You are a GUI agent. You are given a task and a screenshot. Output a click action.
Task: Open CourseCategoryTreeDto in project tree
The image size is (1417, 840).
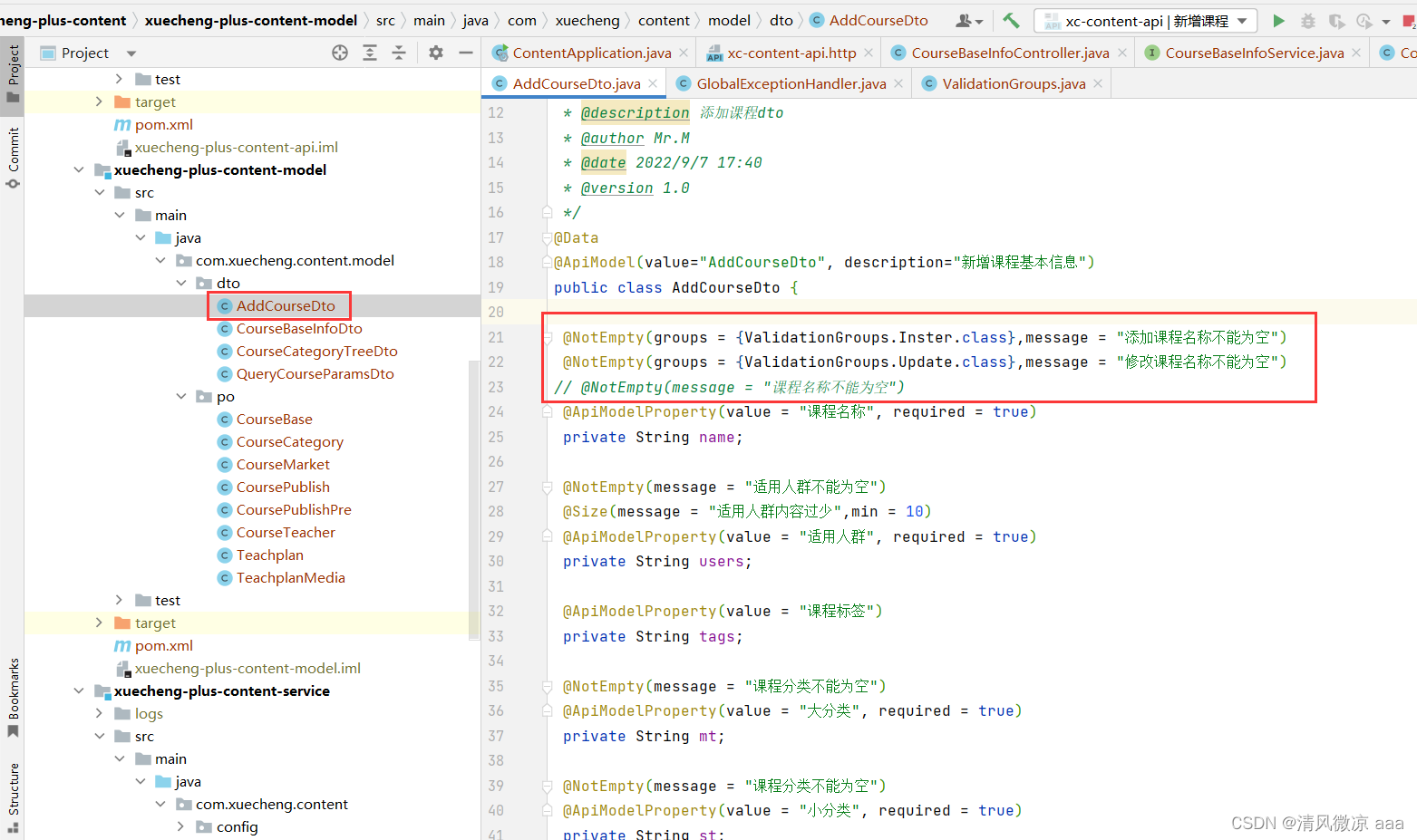[316, 351]
